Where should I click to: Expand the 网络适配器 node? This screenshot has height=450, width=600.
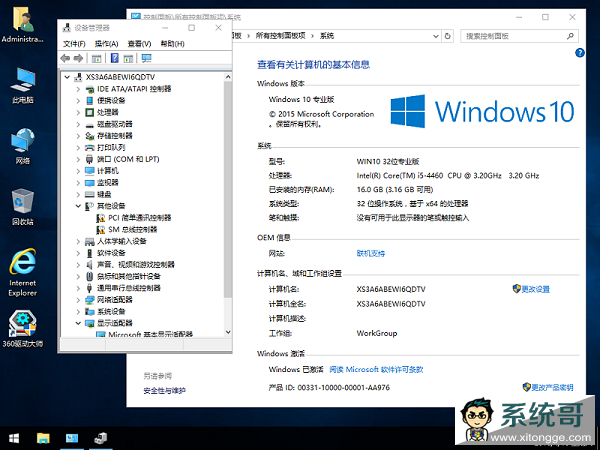point(78,300)
